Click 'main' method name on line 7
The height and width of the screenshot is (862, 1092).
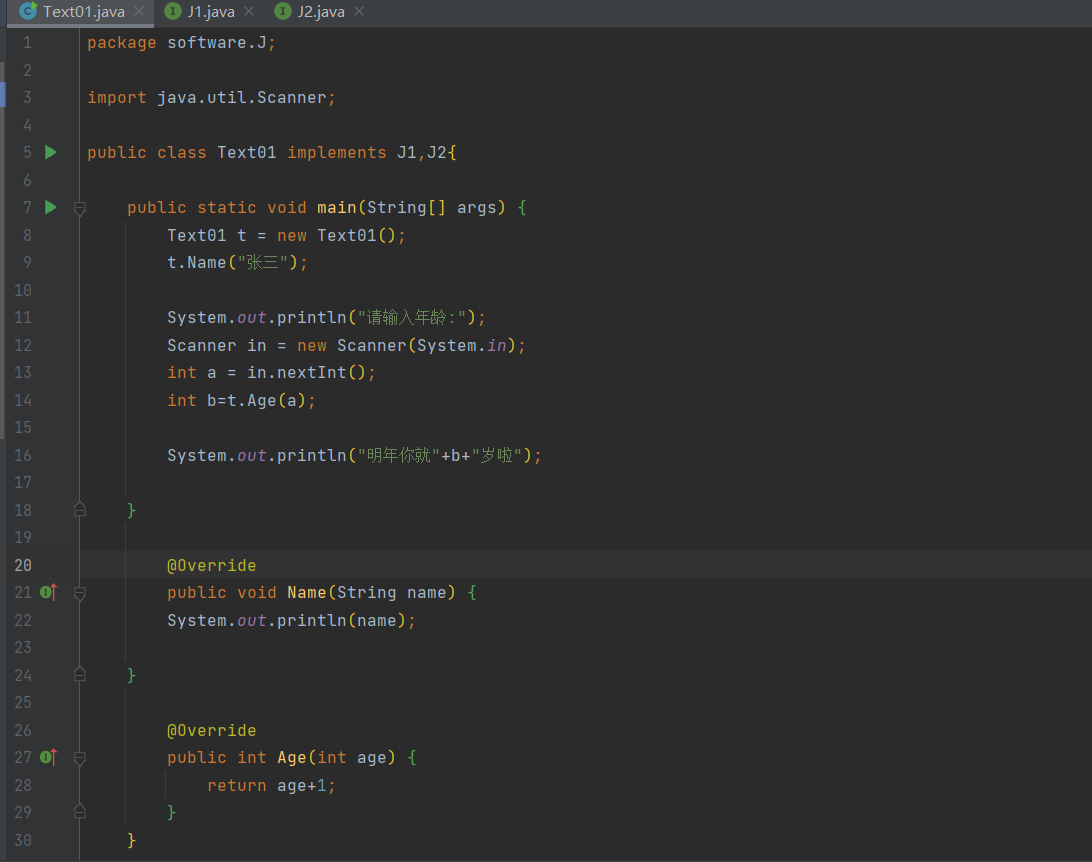tap(336, 207)
